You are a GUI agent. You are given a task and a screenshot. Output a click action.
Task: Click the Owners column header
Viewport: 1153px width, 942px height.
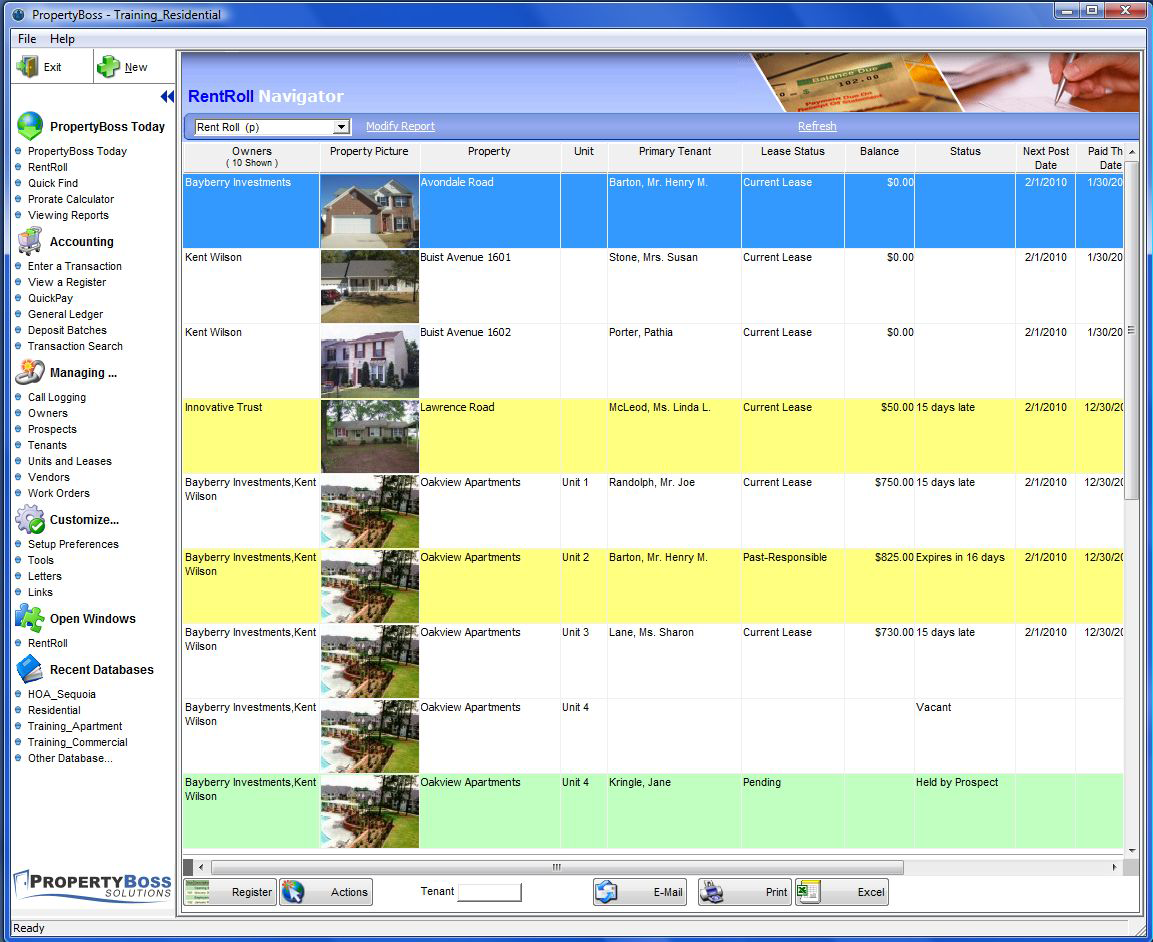pos(251,157)
